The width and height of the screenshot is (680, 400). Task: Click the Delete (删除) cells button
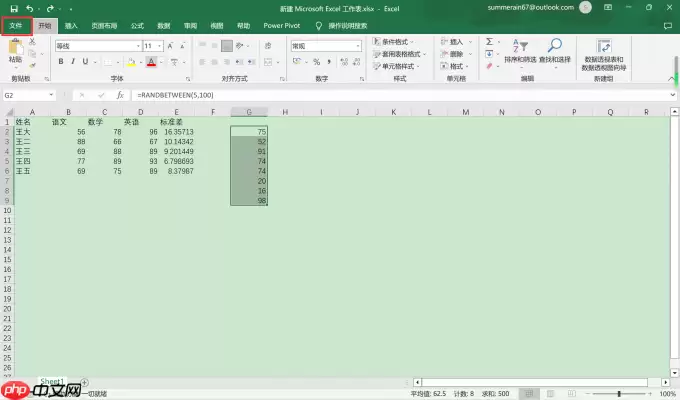tap(456, 54)
